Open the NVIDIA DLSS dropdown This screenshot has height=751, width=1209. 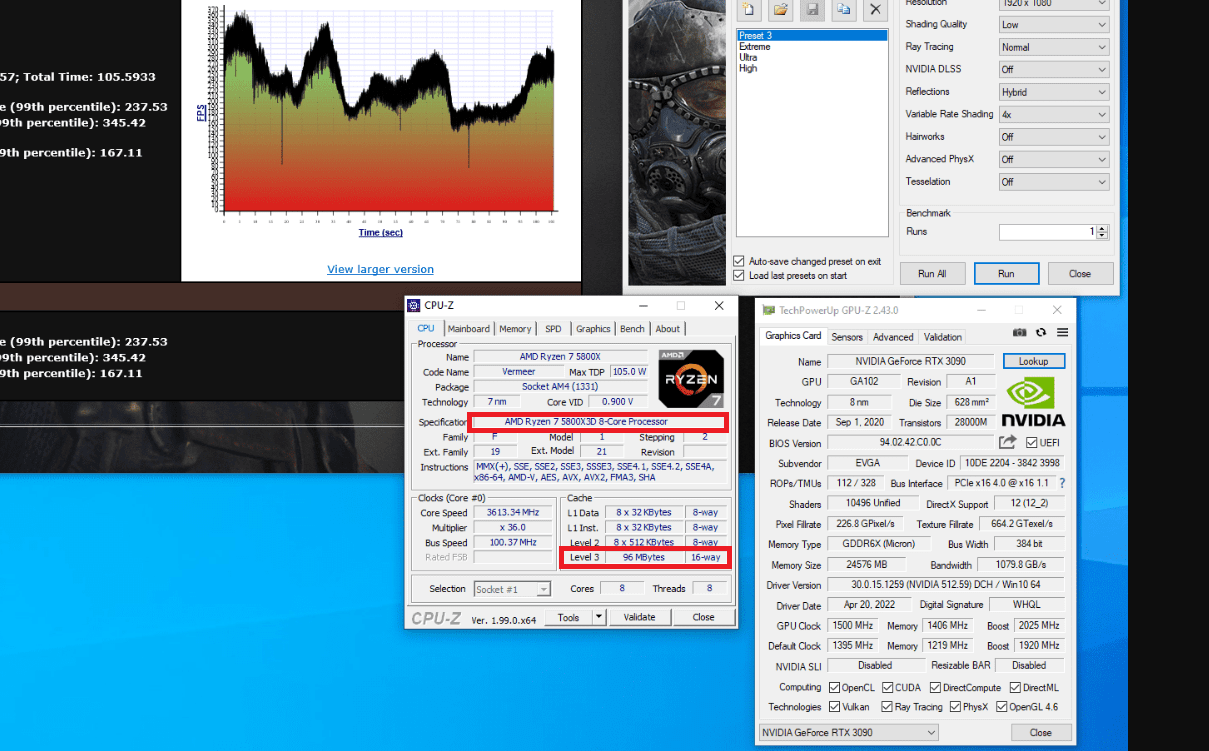[x=1054, y=70]
